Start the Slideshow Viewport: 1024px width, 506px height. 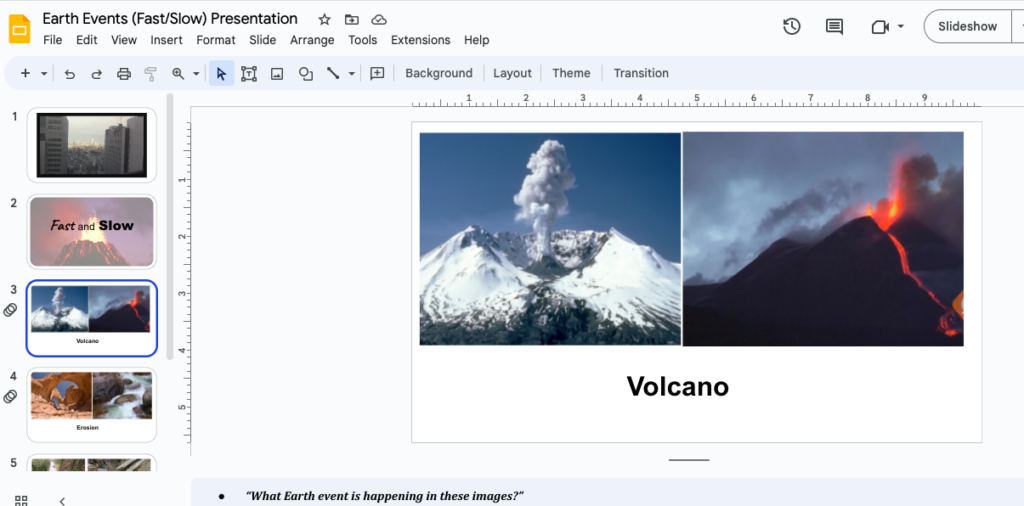point(967,27)
